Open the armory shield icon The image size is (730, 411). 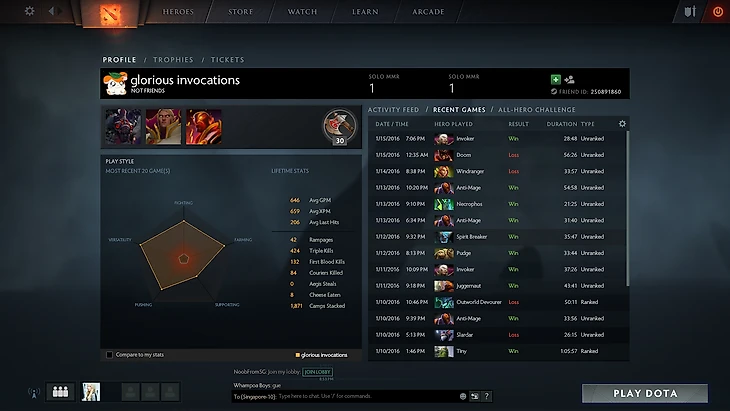690,11
